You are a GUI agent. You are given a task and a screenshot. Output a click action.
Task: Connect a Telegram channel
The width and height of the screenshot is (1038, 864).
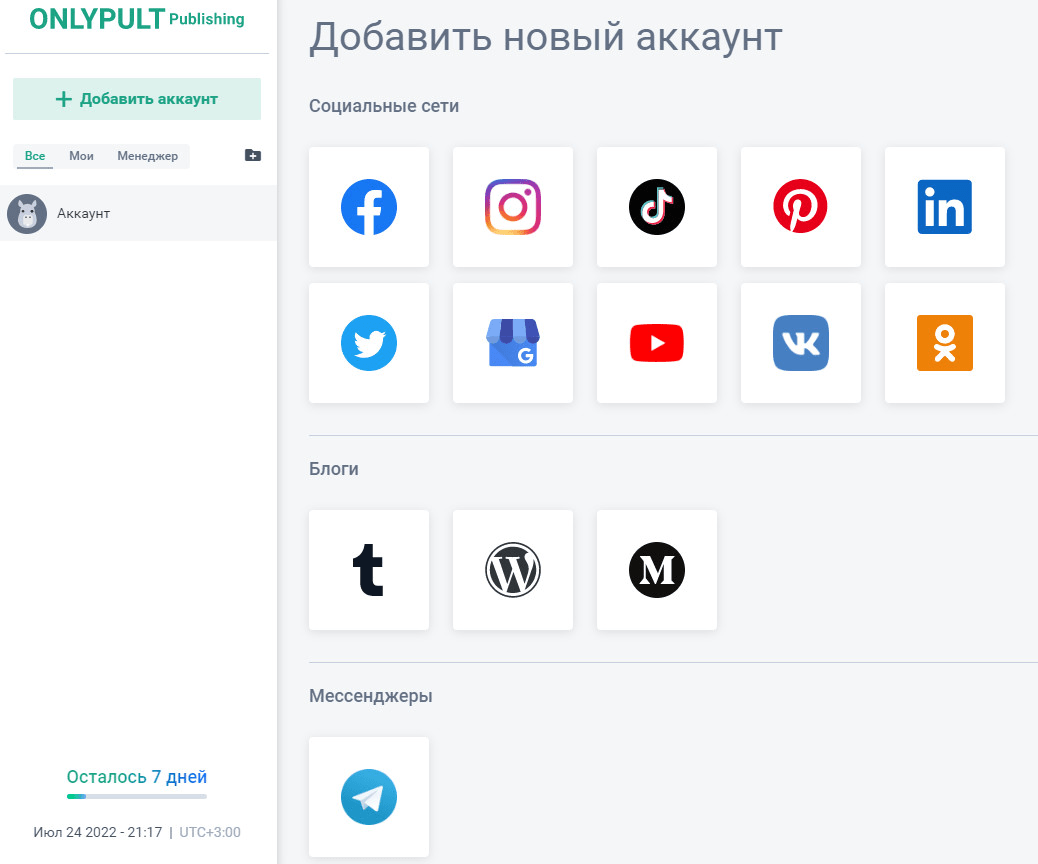tap(369, 796)
